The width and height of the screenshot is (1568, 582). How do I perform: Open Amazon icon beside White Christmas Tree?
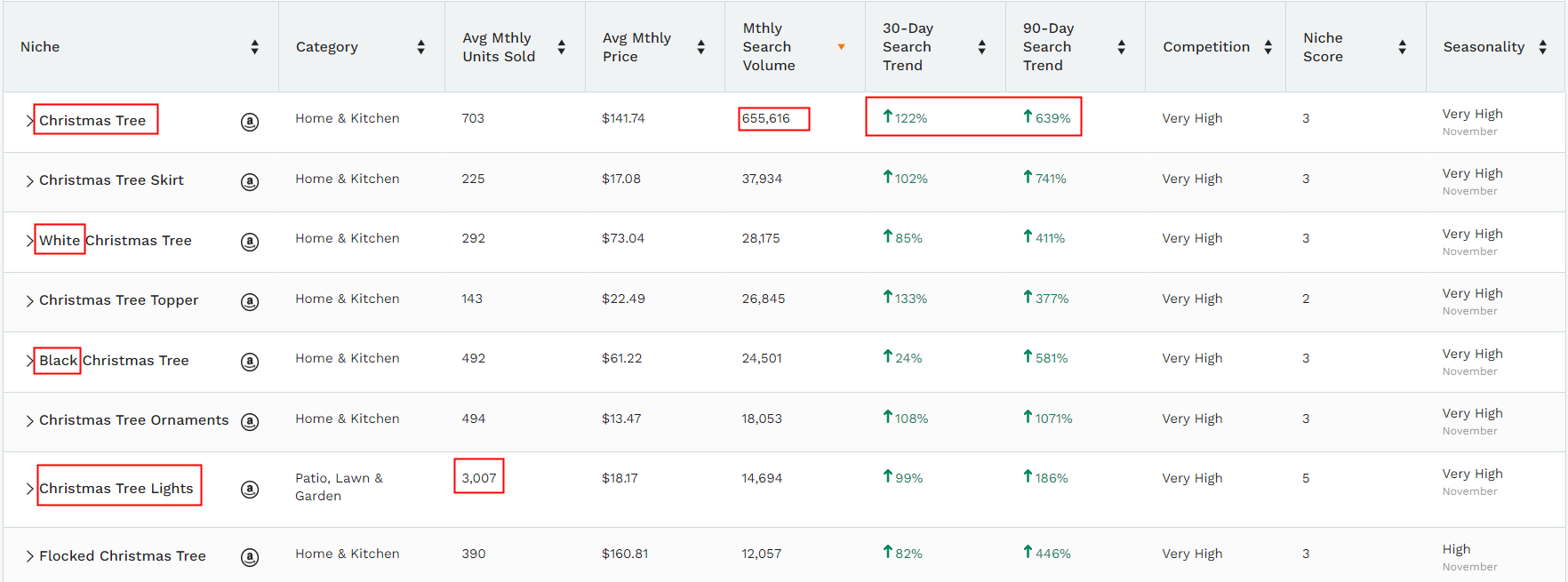250,242
